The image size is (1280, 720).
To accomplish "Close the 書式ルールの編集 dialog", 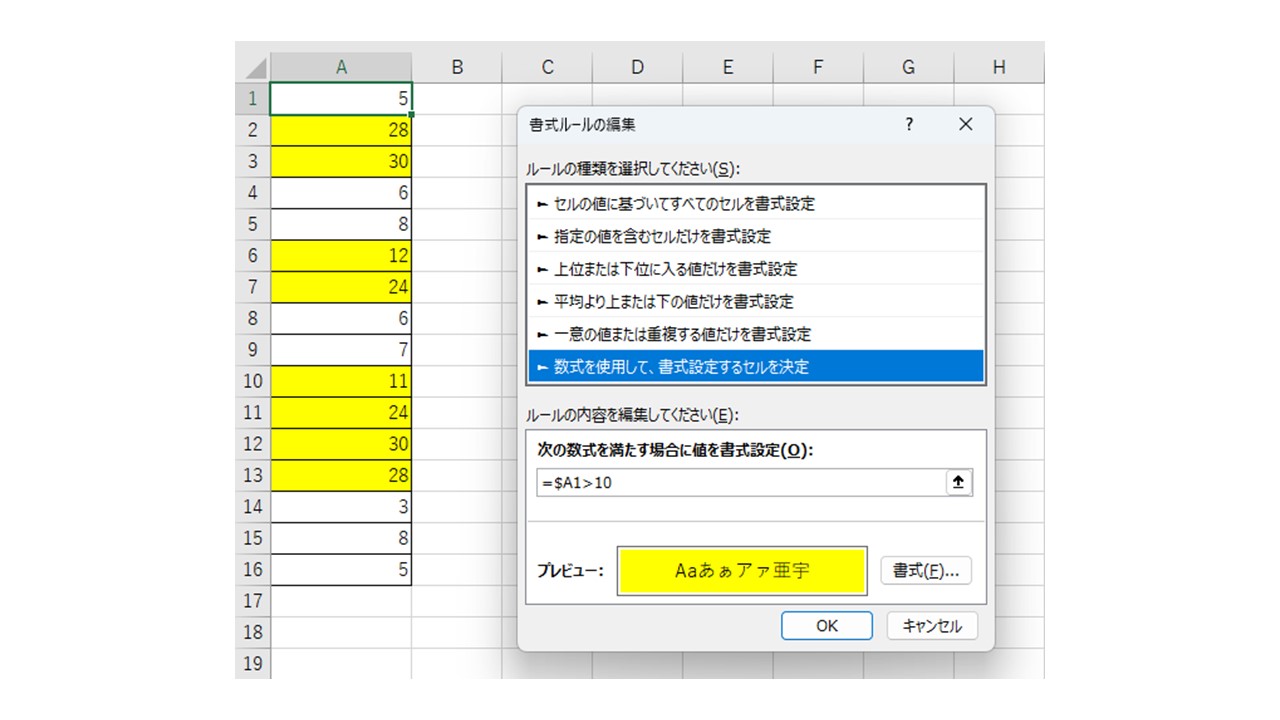I will click(965, 124).
